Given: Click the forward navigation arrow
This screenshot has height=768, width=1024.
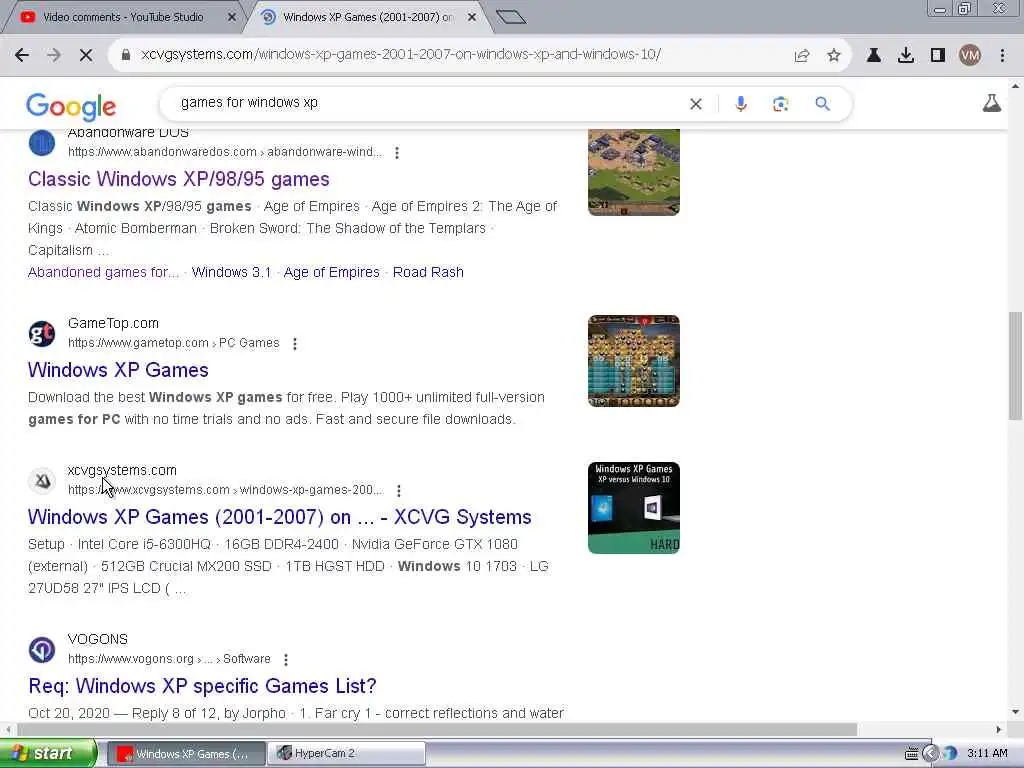Looking at the screenshot, I should [x=54, y=56].
